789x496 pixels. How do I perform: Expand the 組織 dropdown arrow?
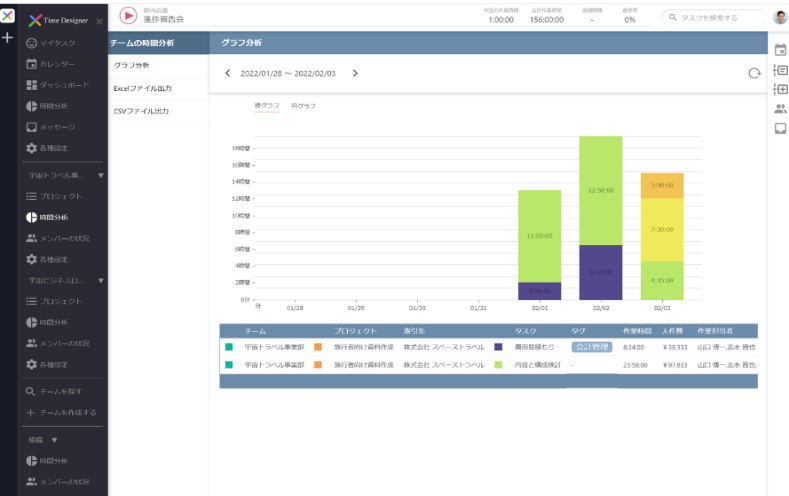click(54, 440)
